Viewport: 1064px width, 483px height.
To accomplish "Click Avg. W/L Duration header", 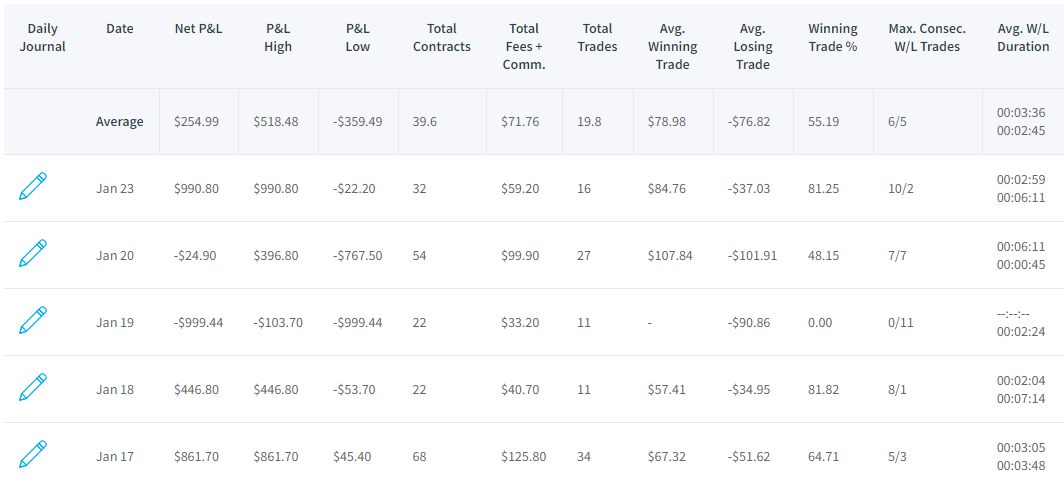I will (1023, 37).
